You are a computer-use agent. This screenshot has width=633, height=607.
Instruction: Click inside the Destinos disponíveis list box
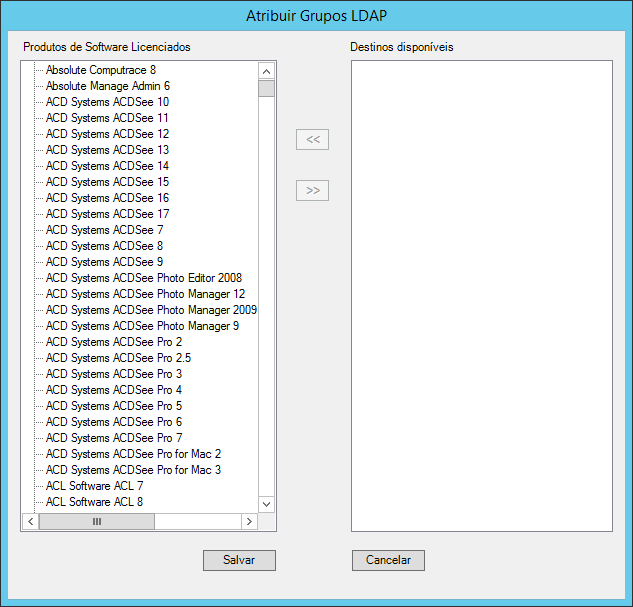click(482, 296)
